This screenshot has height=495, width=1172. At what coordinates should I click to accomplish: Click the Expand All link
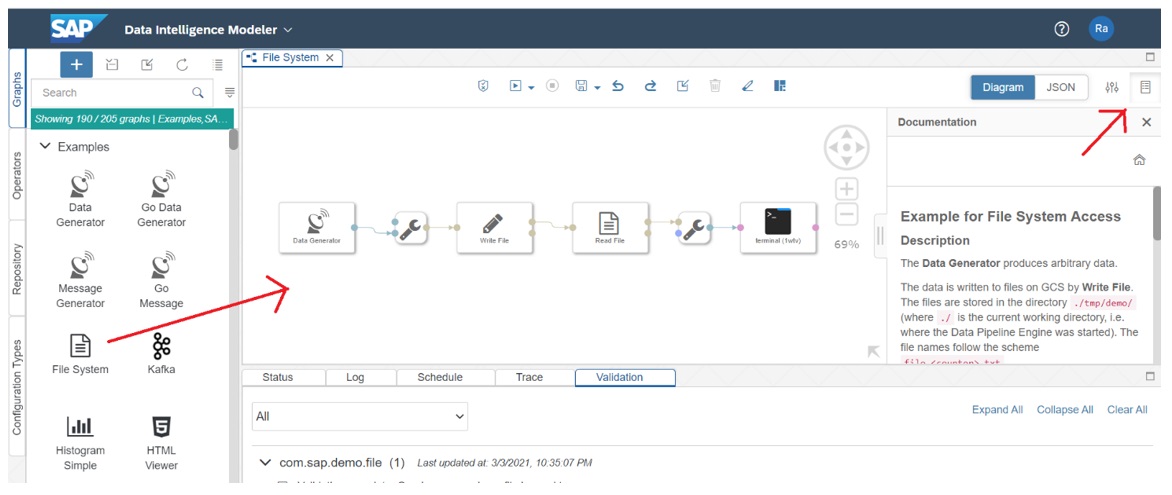[996, 410]
